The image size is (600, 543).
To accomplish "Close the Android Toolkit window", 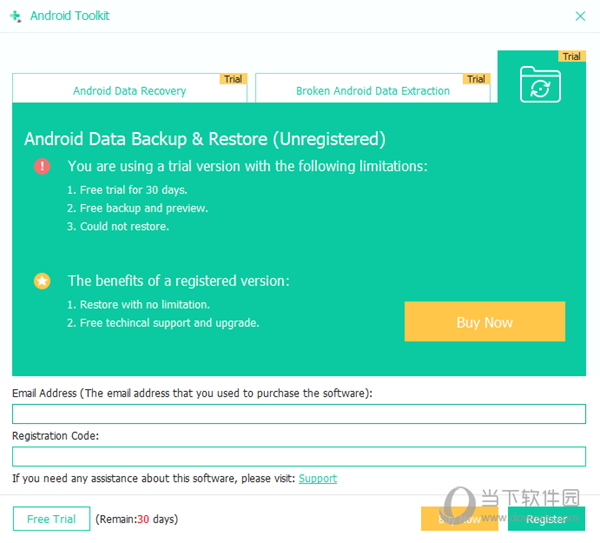I will 580,16.
